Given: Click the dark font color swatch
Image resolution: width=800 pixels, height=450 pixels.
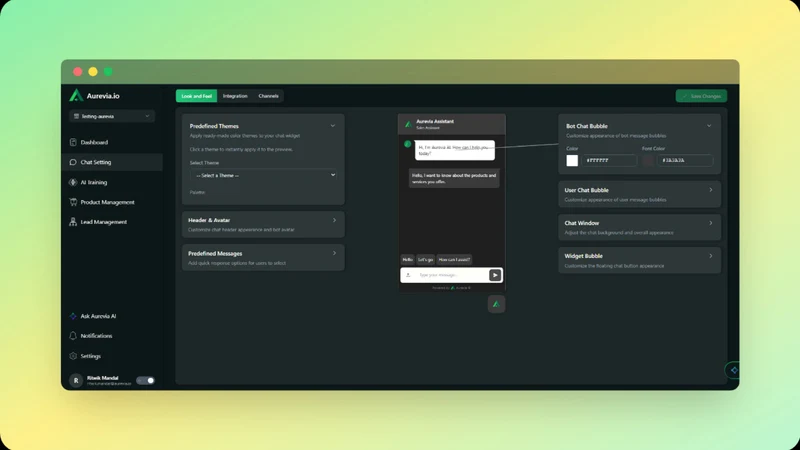Looking at the screenshot, I should [x=648, y=160].
